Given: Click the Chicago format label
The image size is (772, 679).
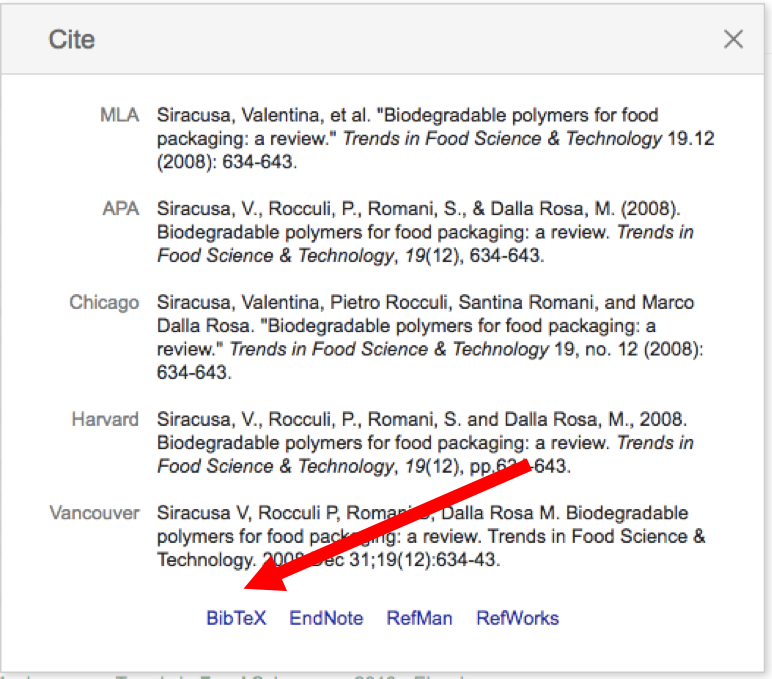Looking at the screenshot, I should 104,302.
